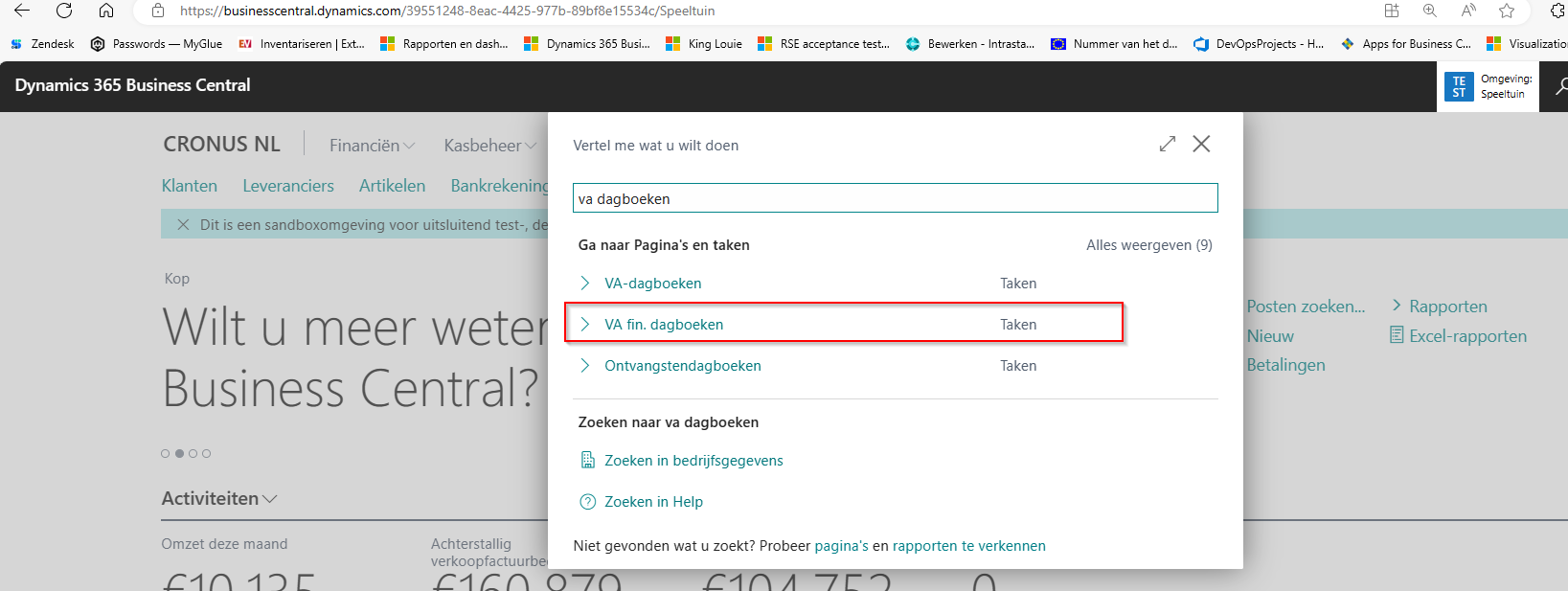Click Alles weergeven (9)
The width and height of the screenshot is (1568, 591).
click(1149, 245)
